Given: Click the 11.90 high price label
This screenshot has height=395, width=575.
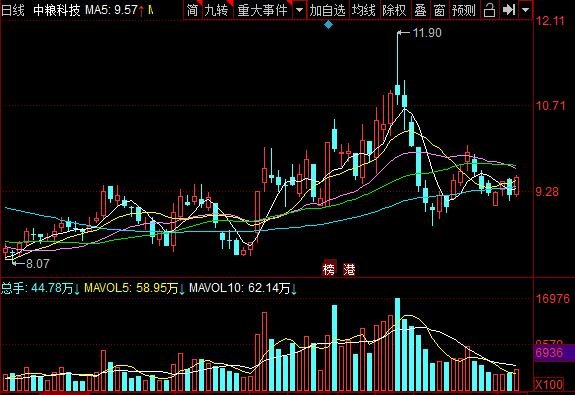Looking at the screenshot, I should (427, 33).
